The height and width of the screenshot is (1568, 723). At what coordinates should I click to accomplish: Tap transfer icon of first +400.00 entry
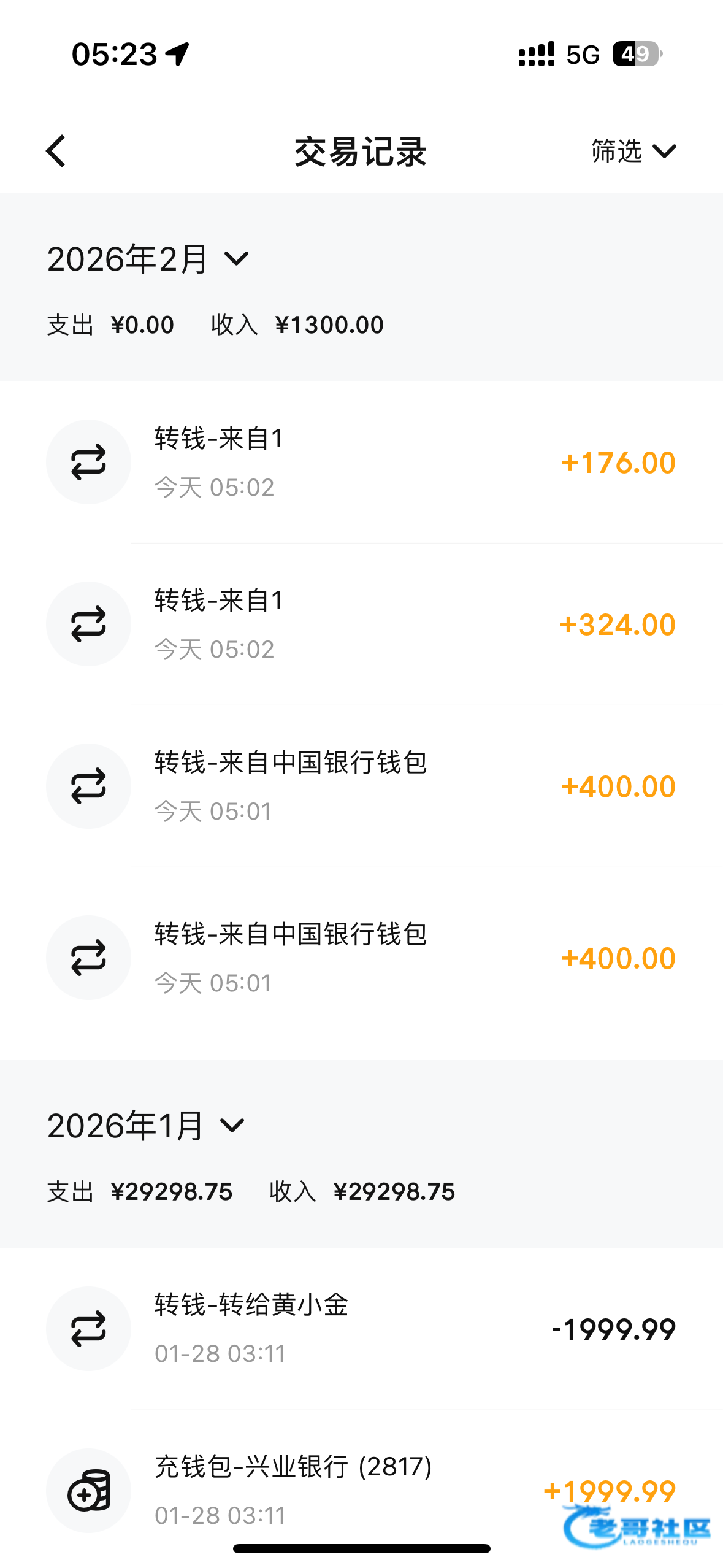click(88, 786)
